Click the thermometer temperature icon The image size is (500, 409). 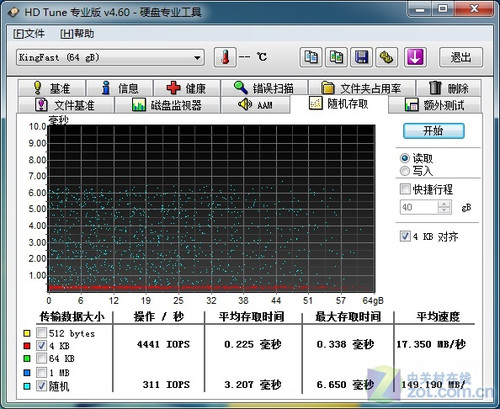coord(225,57)
